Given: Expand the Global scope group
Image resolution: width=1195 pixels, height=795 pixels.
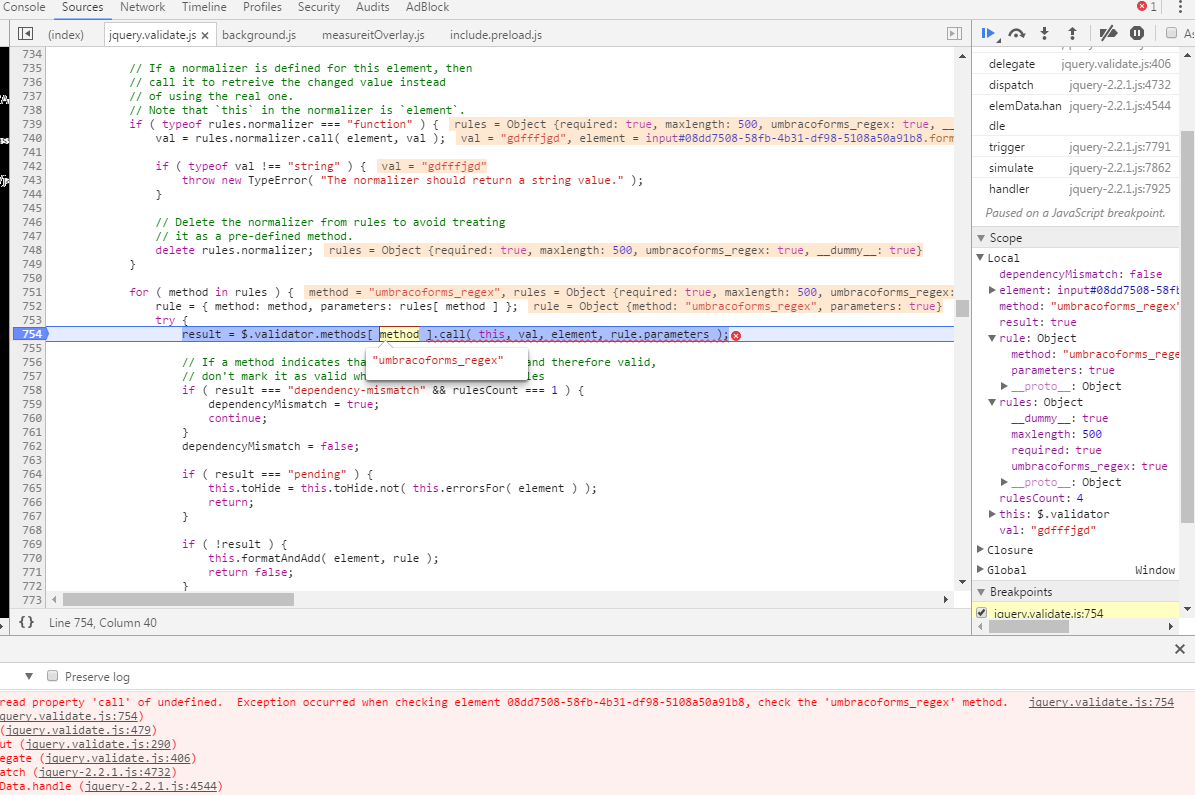Looking at the screenshot, I should click(x=981, y=569).
